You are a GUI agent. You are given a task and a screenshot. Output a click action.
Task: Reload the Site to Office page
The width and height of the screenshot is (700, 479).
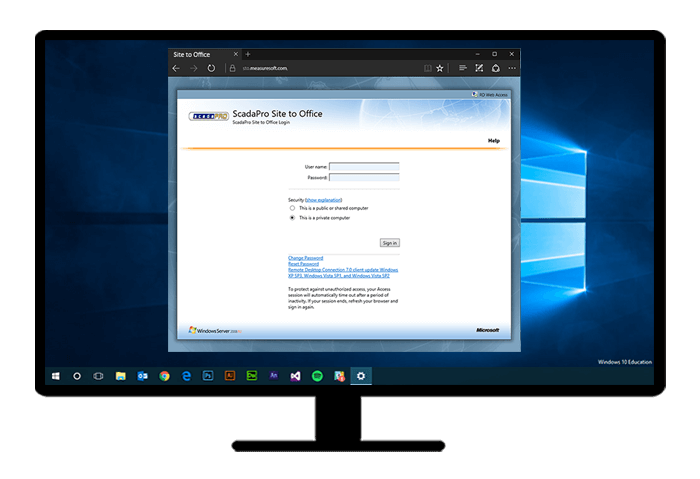click(x=211, y=68)
